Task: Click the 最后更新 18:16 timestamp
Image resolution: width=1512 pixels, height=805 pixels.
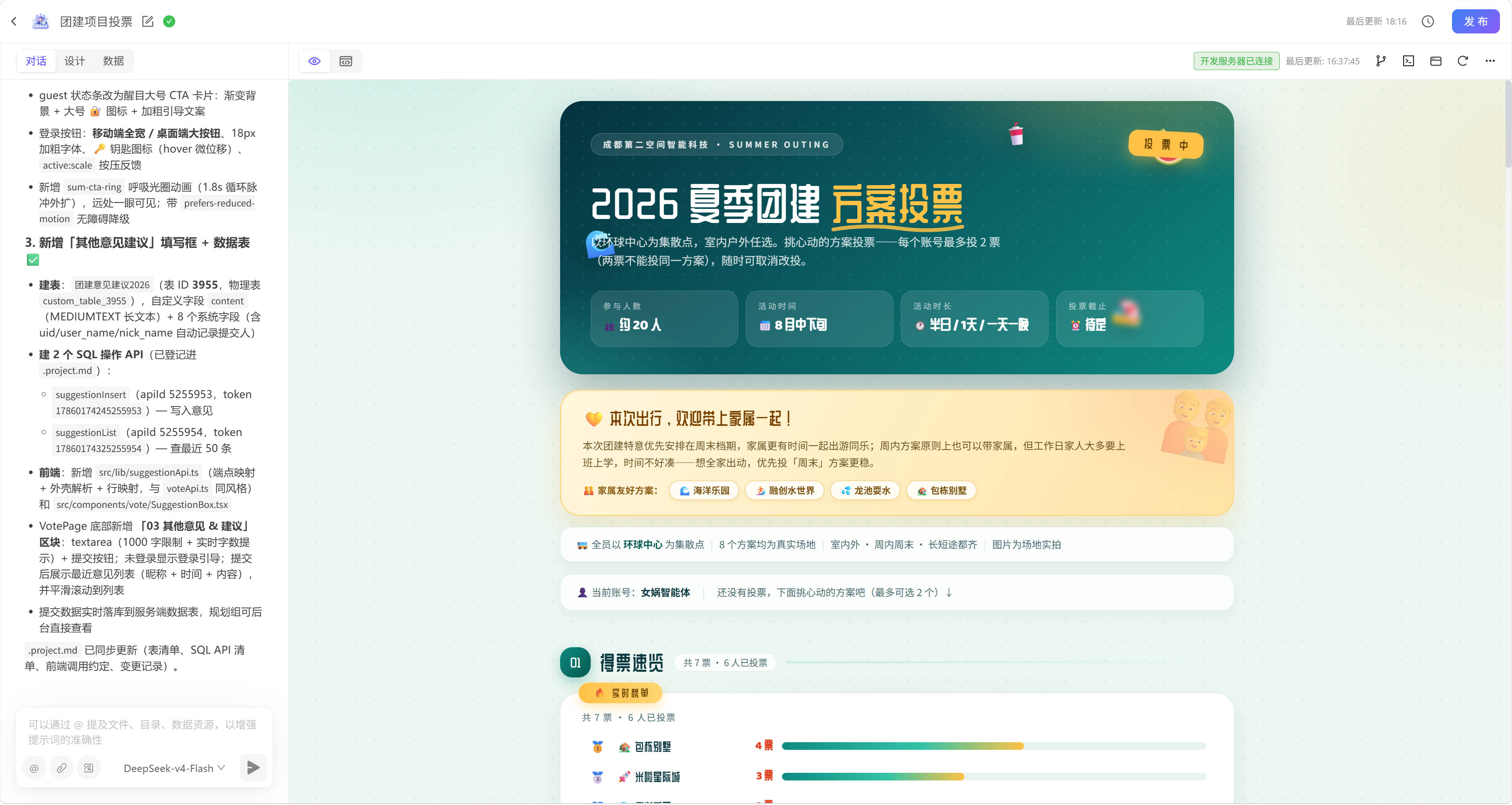Action: coord(1376,22)
